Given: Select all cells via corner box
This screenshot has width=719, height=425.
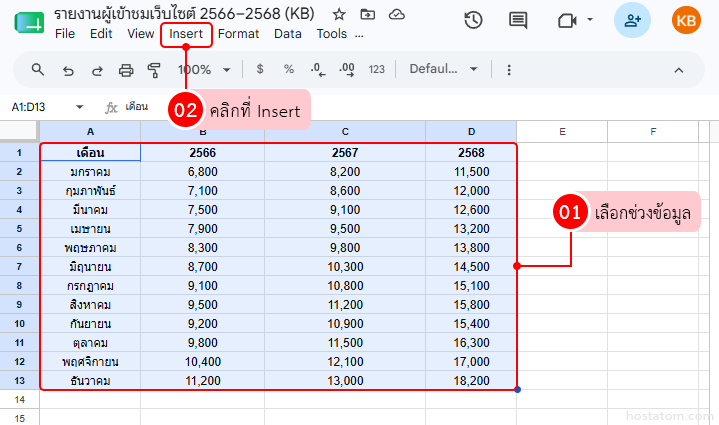Looking at the screenshot, I should 19,131.
